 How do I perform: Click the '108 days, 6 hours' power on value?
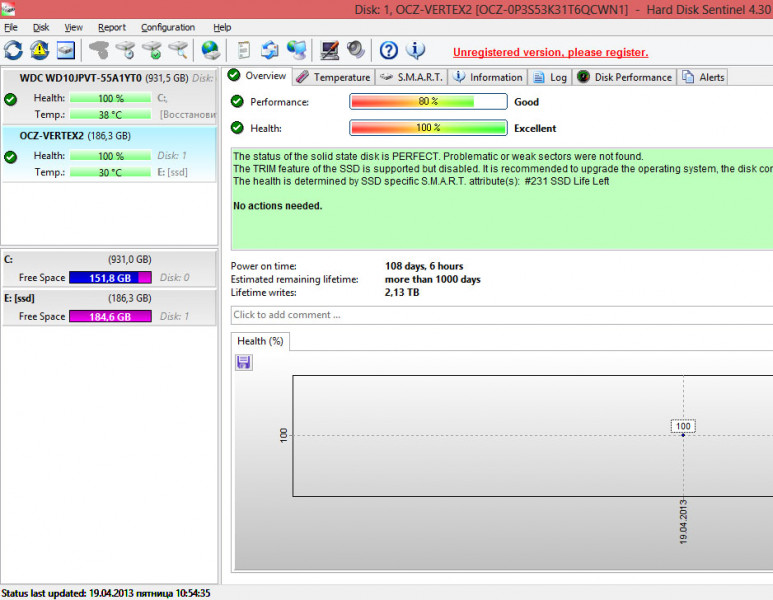[424, 266]
